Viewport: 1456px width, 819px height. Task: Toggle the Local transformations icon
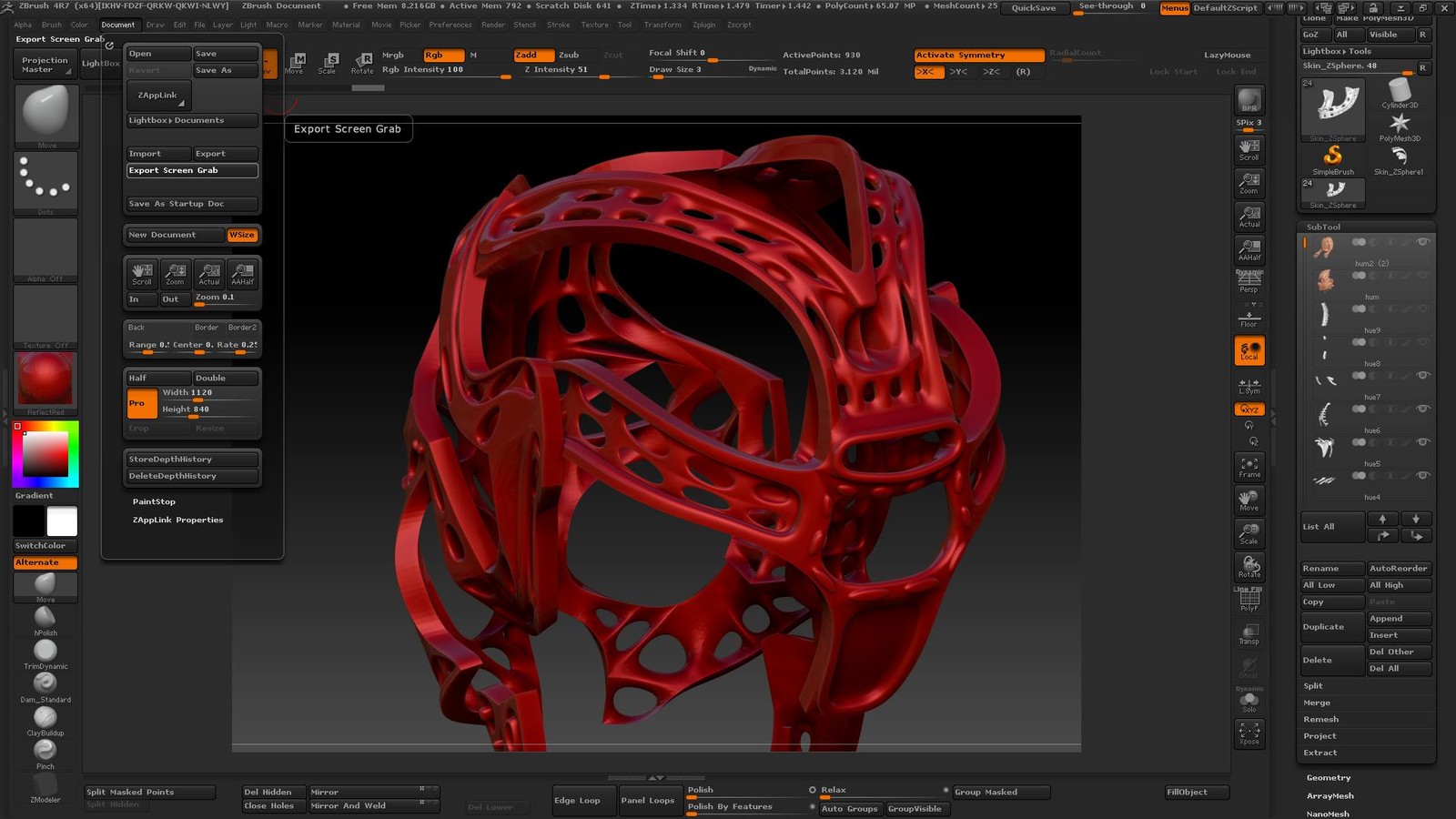[1249, 350]
